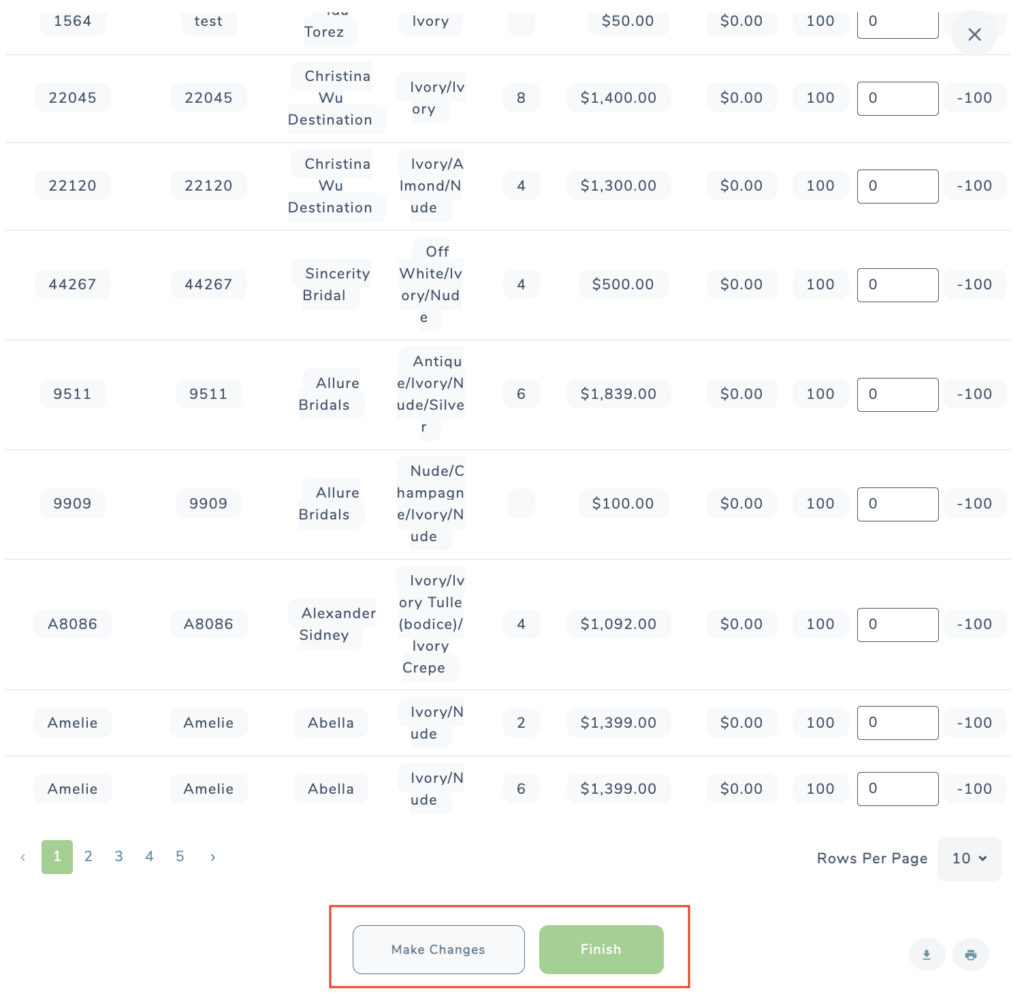Image resolution: width=1024 pixels, height=998 pixels.
Task: Click the print icon at bottom right
Action: coord(970,955)
